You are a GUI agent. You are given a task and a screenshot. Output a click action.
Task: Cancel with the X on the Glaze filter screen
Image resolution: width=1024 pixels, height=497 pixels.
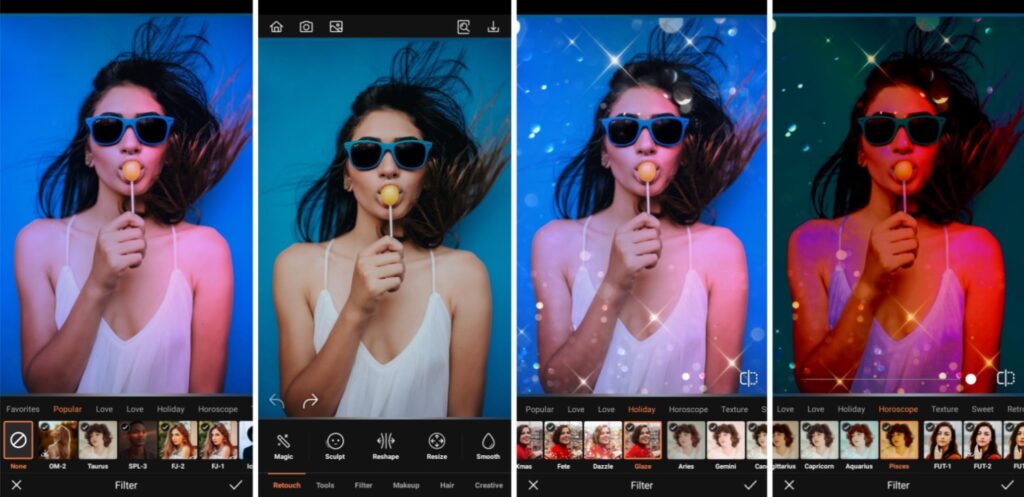[534, 485]
